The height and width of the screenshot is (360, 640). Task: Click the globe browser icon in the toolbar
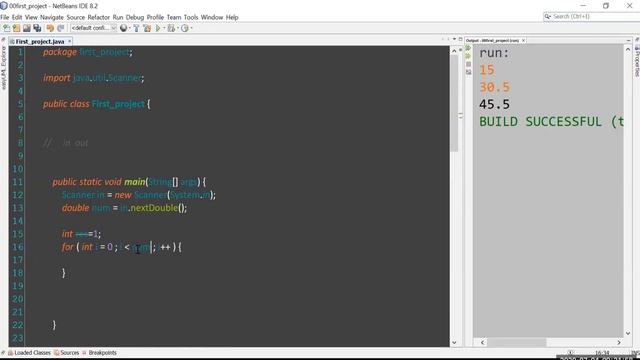(123, 28)
